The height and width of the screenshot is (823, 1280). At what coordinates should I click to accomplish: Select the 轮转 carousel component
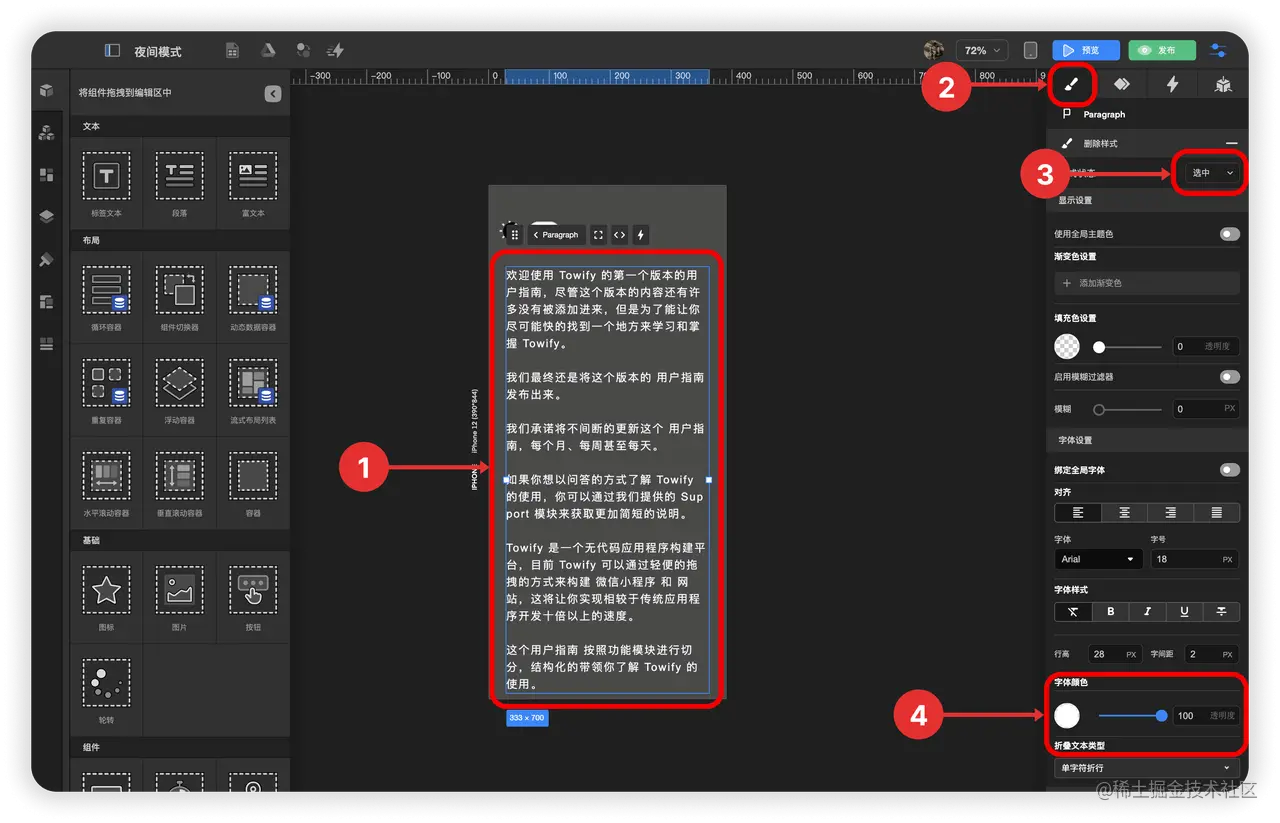point(106,690)
